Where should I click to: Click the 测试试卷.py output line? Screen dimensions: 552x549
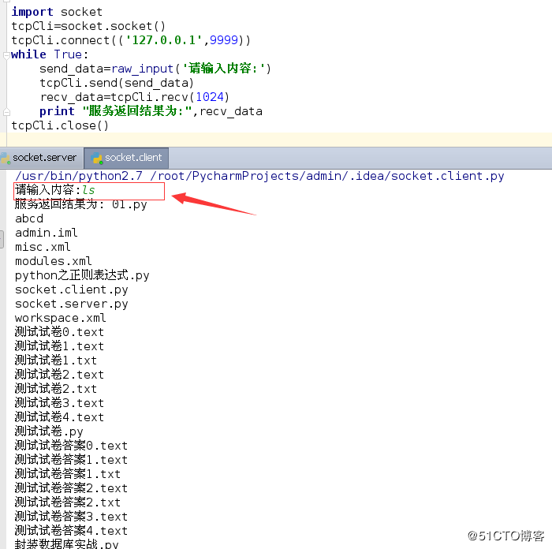(49, 432)
